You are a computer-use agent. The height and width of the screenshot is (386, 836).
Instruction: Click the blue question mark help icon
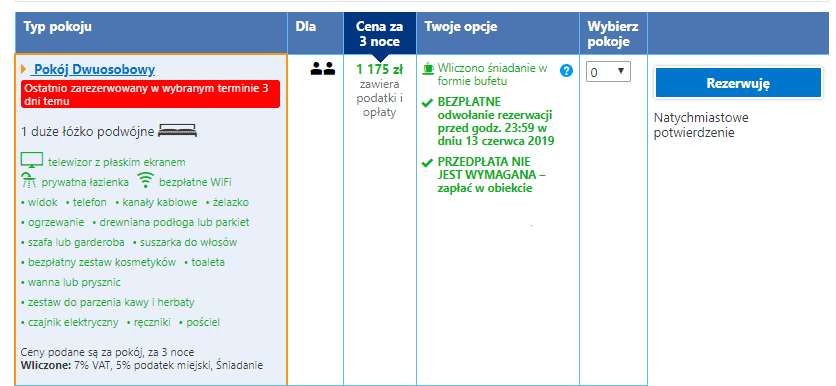pos(566,70)
